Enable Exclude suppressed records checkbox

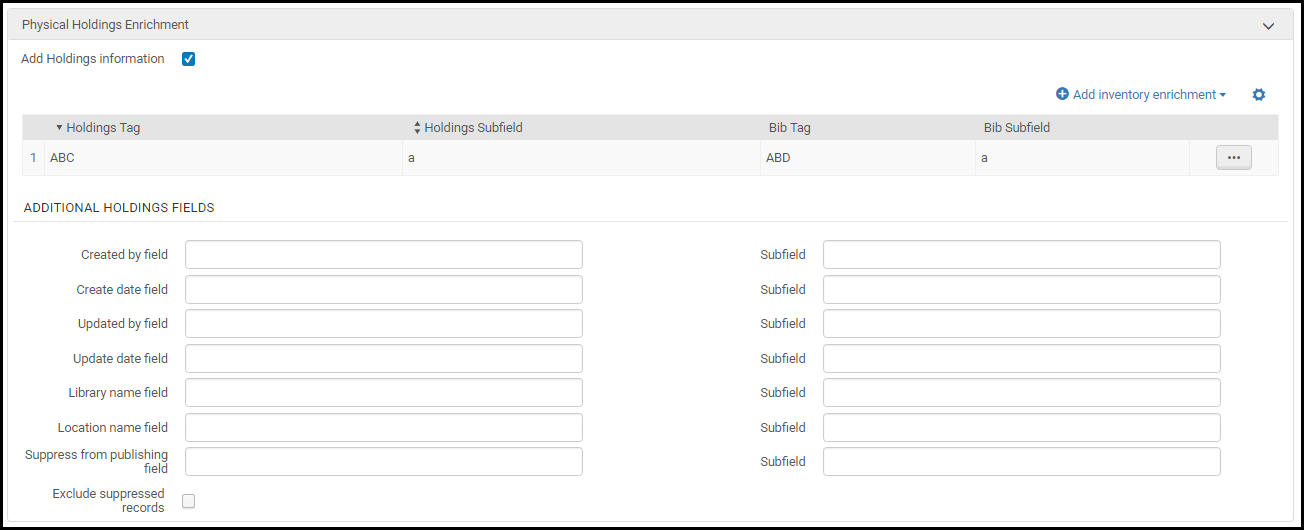click(x=188, y=501)
